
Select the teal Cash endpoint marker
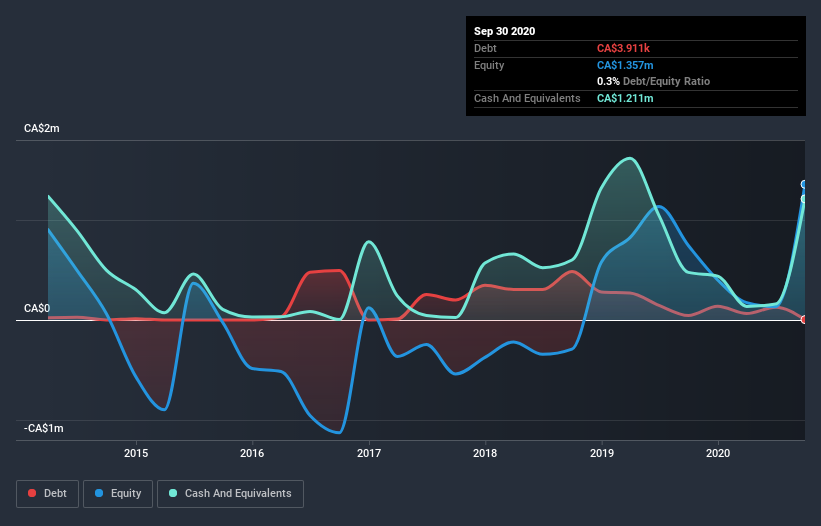[x=804, y=199]
